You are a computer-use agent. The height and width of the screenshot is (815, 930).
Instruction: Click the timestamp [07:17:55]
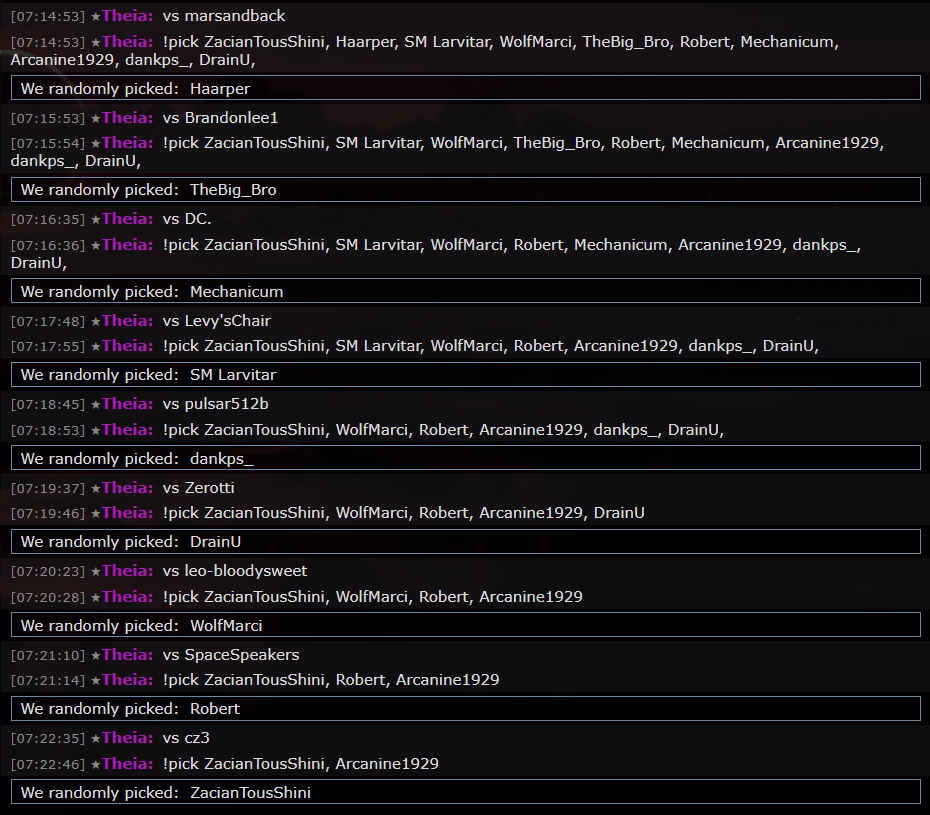(48, 346)
